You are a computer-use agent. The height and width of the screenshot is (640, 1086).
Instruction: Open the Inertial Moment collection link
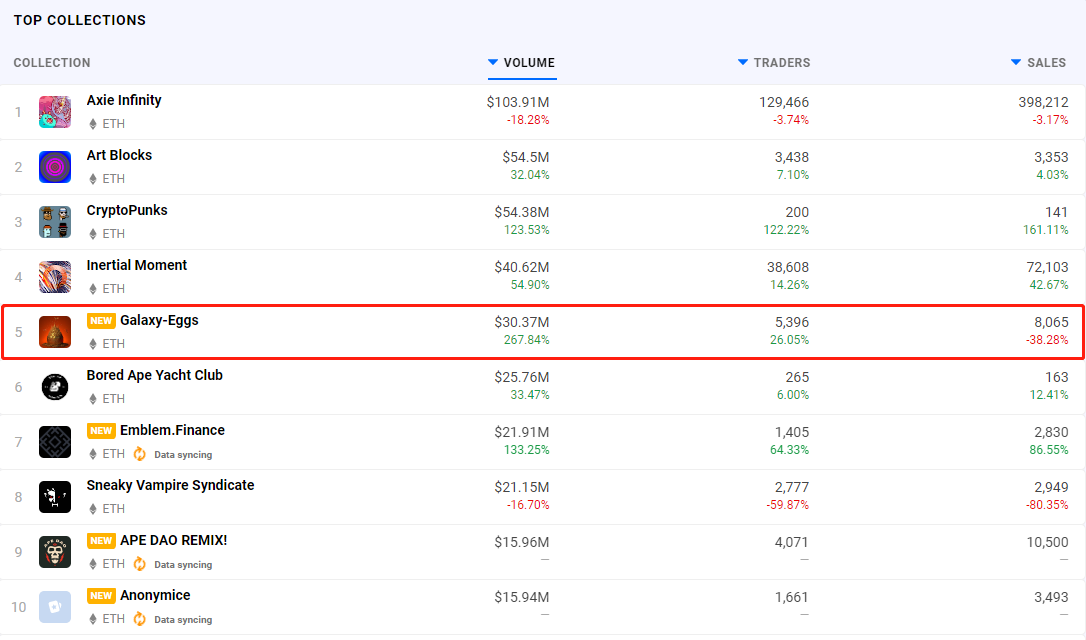click(136, 265)
